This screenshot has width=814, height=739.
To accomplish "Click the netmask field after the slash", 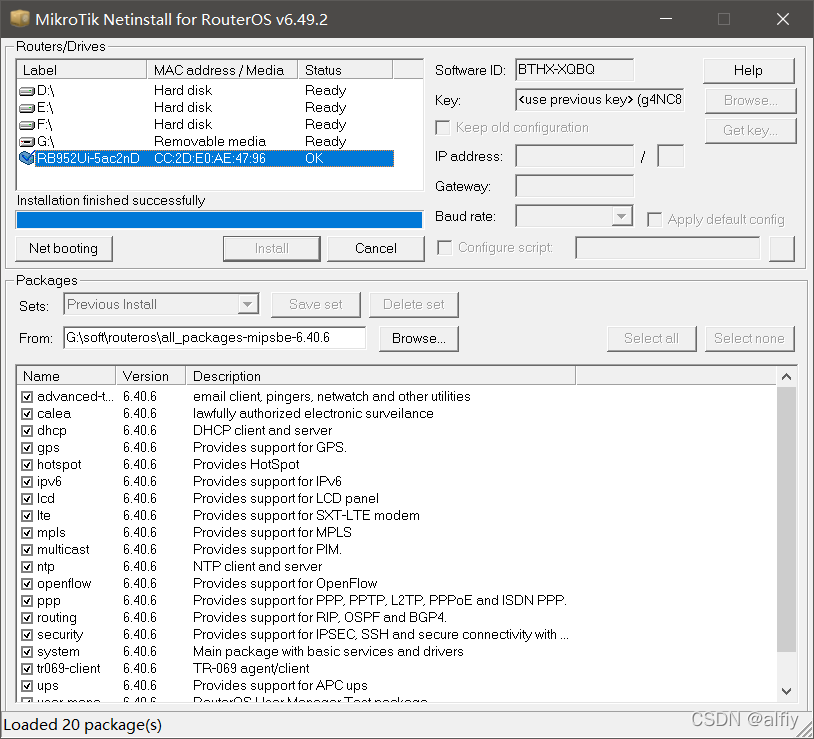I will pos(670,156).
